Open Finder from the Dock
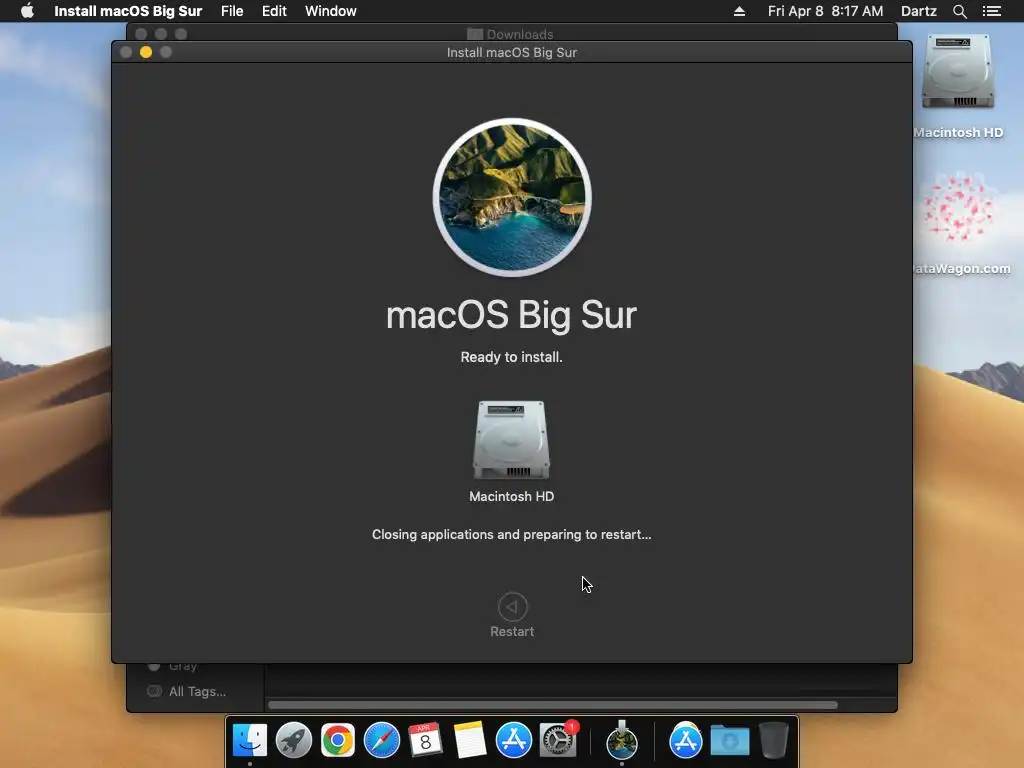The width and height of the screenshot is (1024, 768). coord(249,740)
